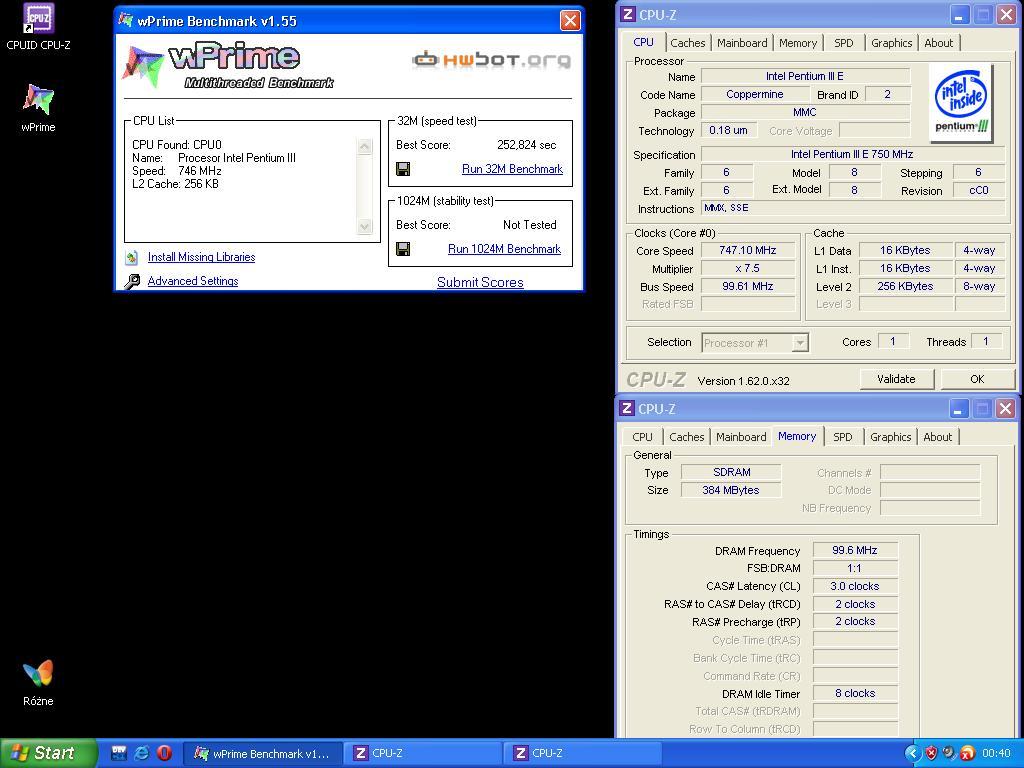
Task: Click the orange tray icon beside the clock
Action: pos(968,753)
